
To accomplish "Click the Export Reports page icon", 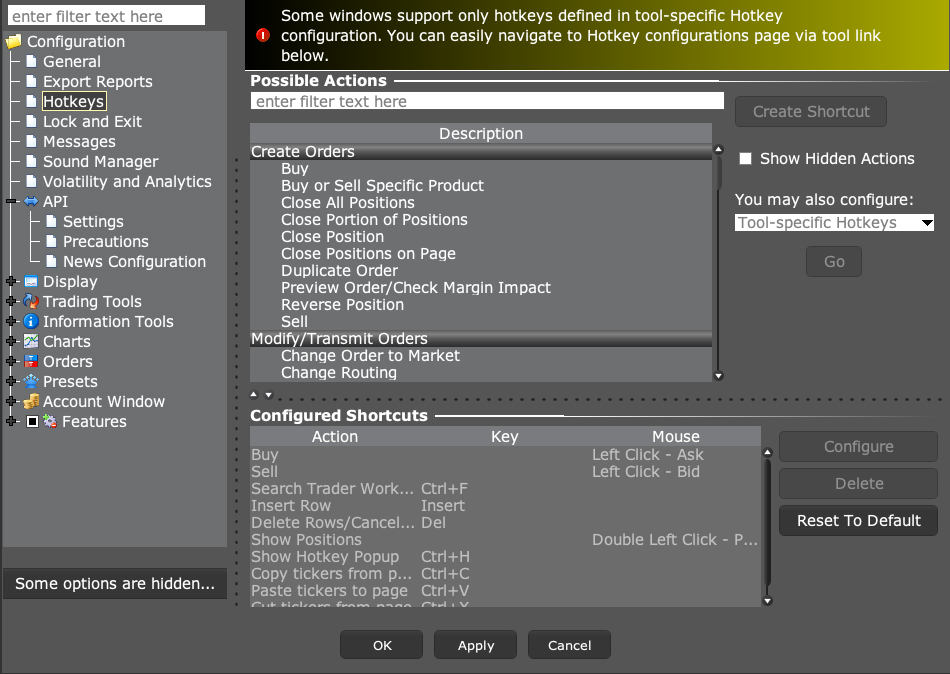I will (x=32, y=81).
